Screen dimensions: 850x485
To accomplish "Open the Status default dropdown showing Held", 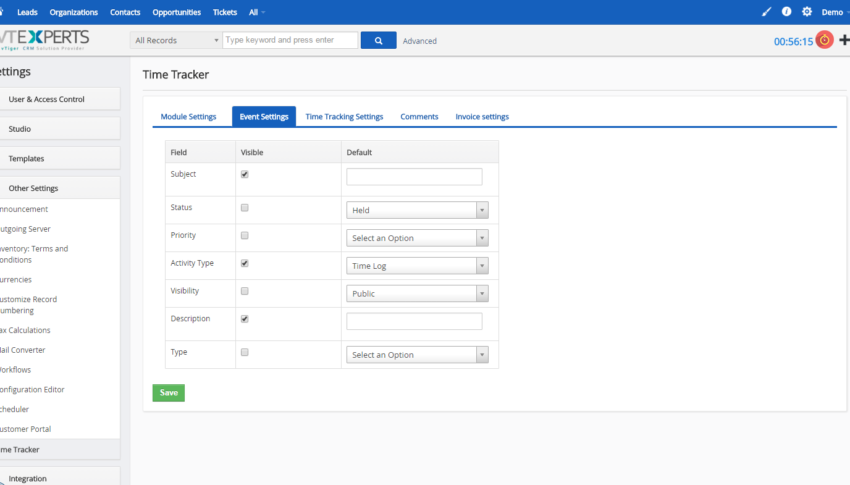I will click(x=417, y=210).
